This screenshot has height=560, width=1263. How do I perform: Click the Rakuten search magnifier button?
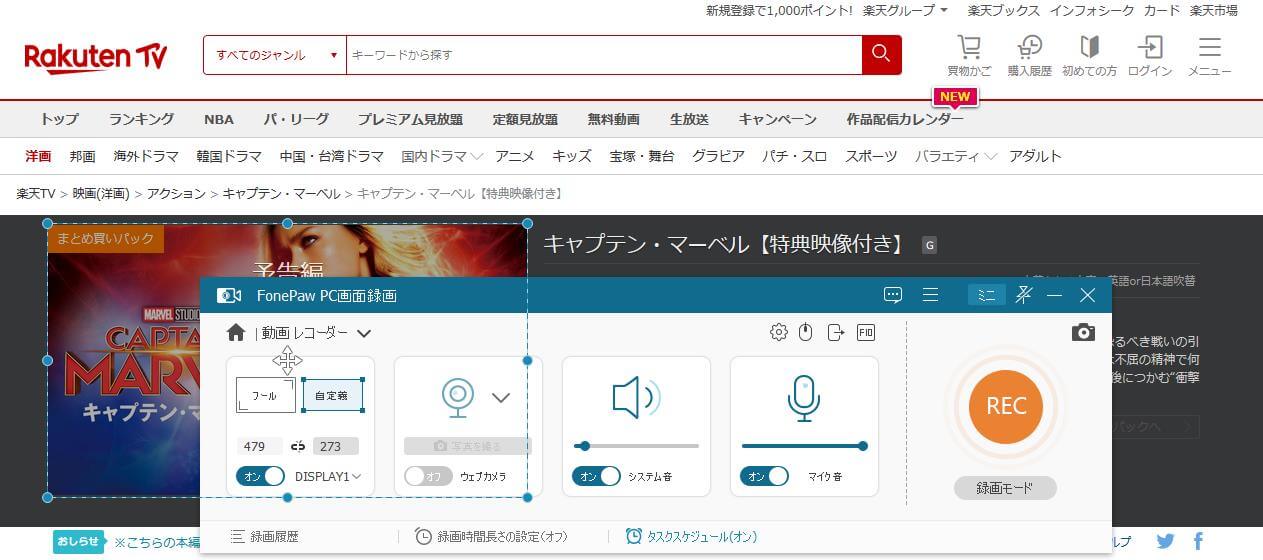pos(881,54)
